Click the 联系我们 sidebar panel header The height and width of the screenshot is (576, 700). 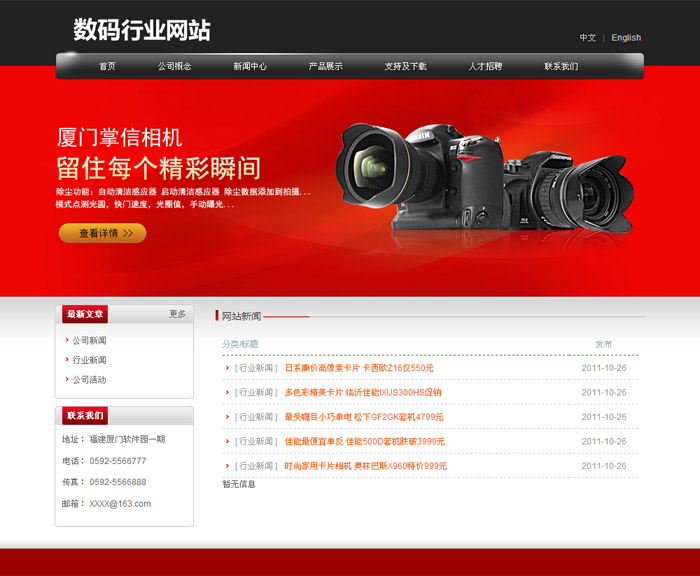click(85, 415)
